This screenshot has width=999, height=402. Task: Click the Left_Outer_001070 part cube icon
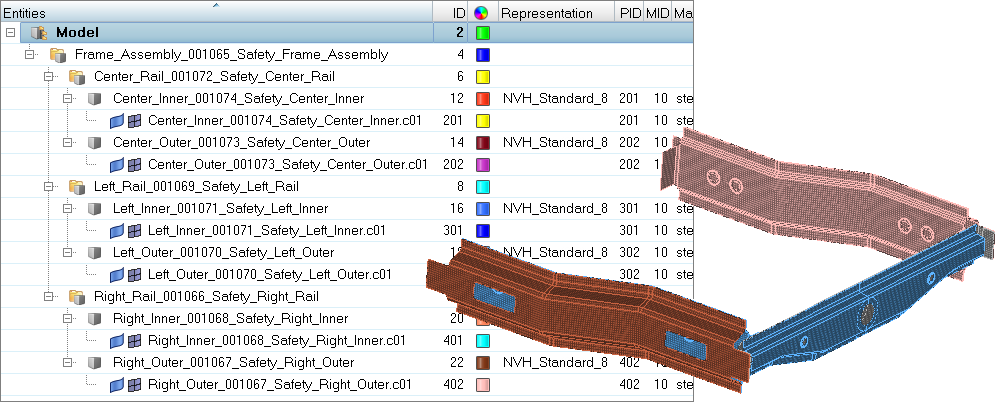pyautogui.click(x=94, y=253)
